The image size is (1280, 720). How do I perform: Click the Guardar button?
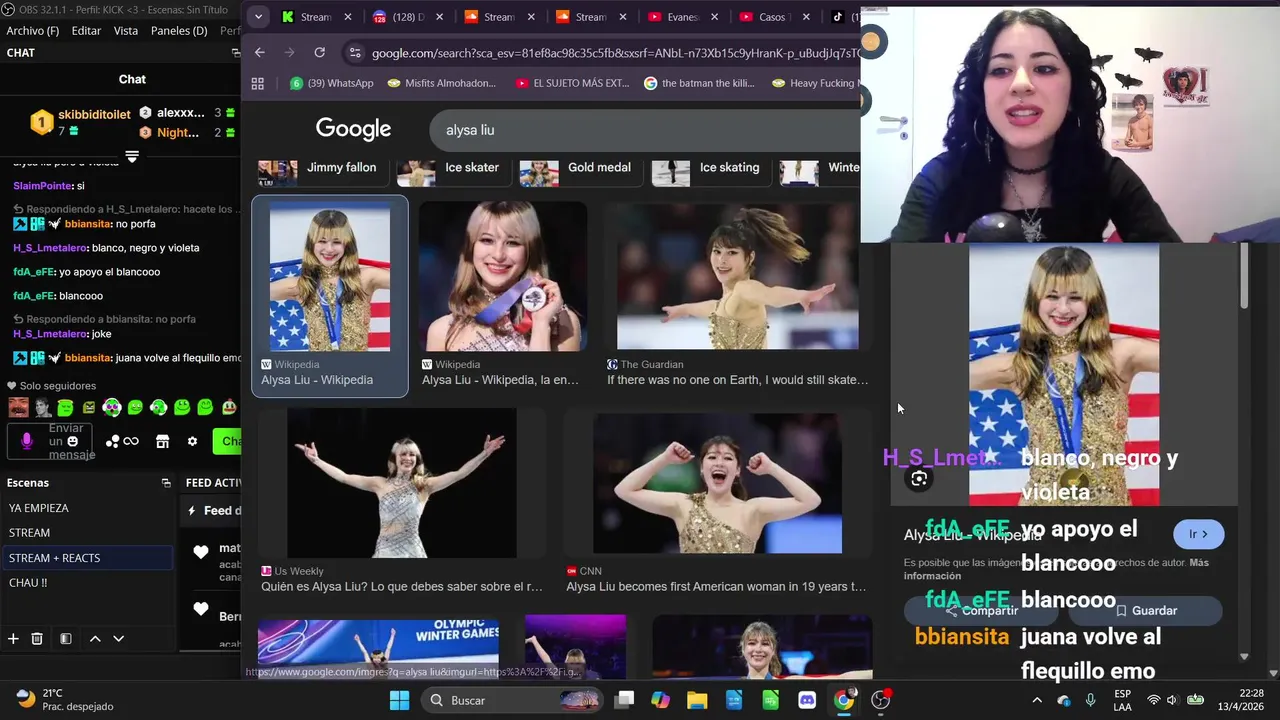(1145, 610)
